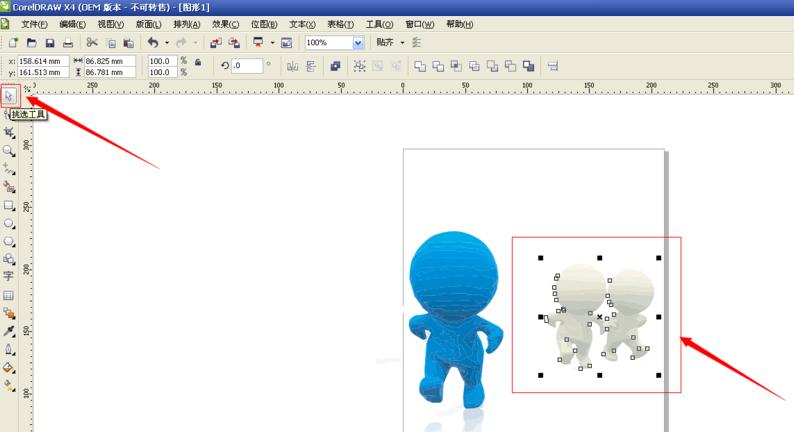794x432 pixels.
Task: Undo the last action
Action: [x=153, y=43]
